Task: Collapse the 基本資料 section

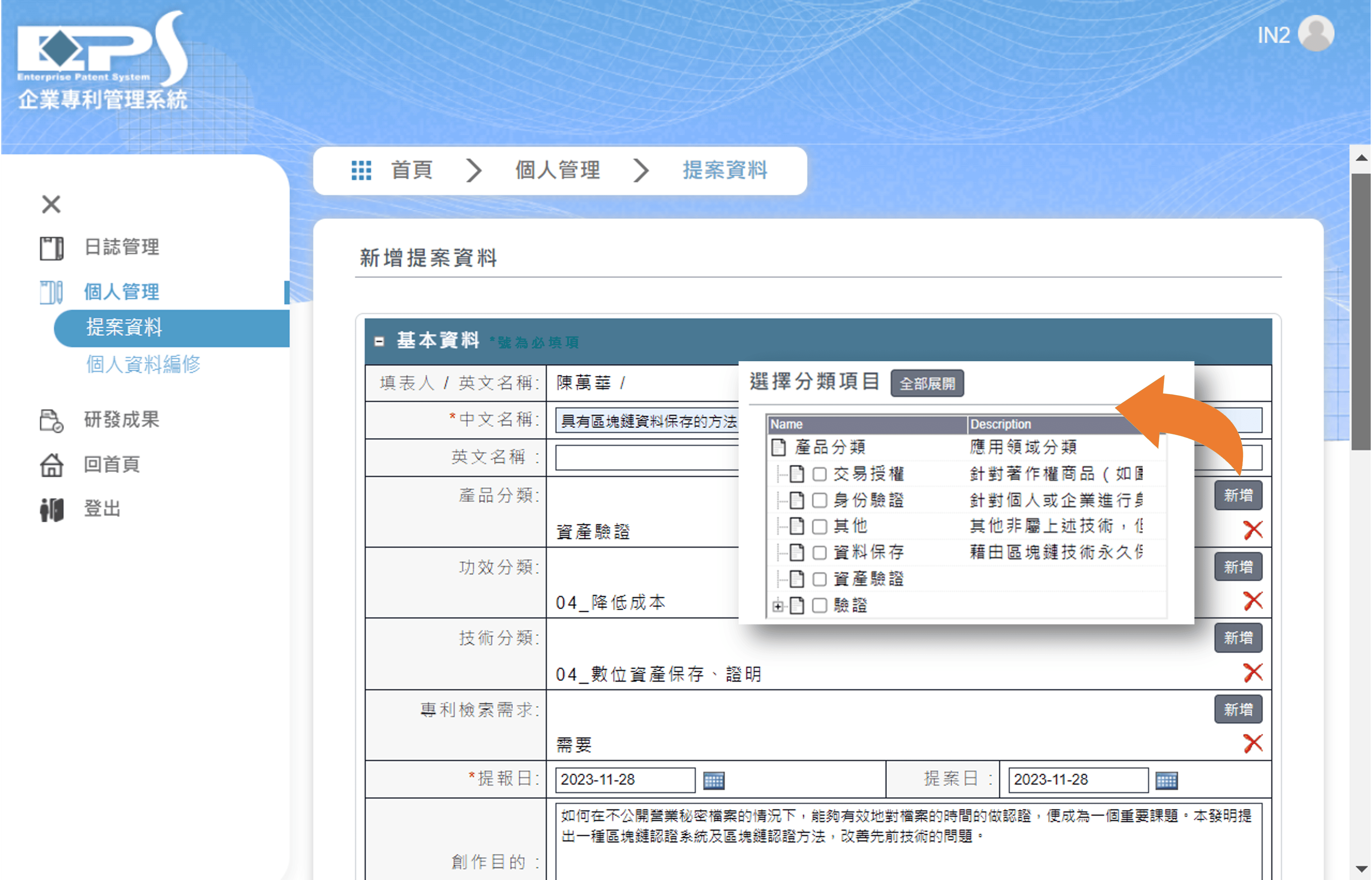Action: pyautogui.click(x=379, y=341)
